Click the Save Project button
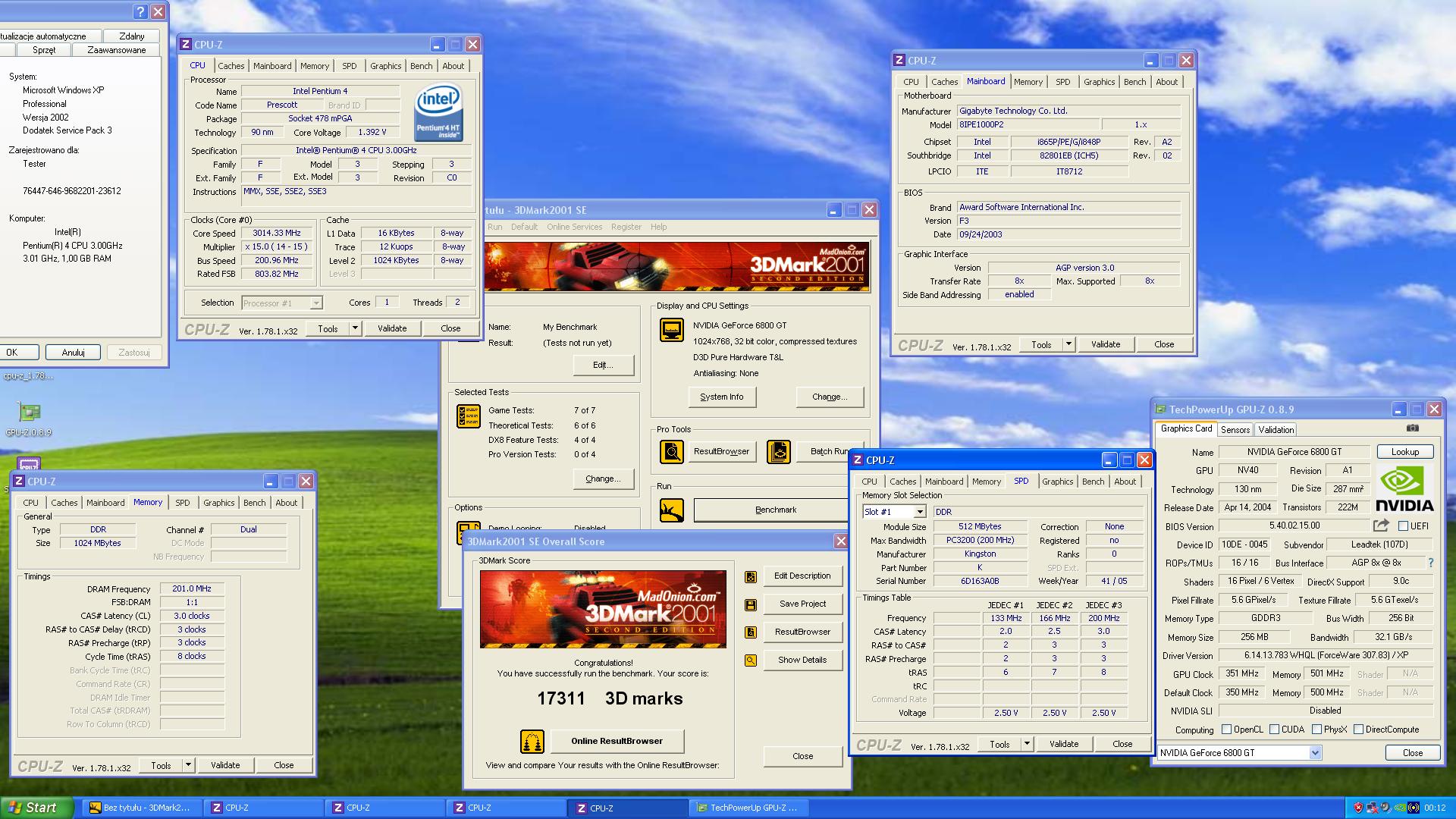This screenshot has height=819, width=1456. tap(802, 604)
